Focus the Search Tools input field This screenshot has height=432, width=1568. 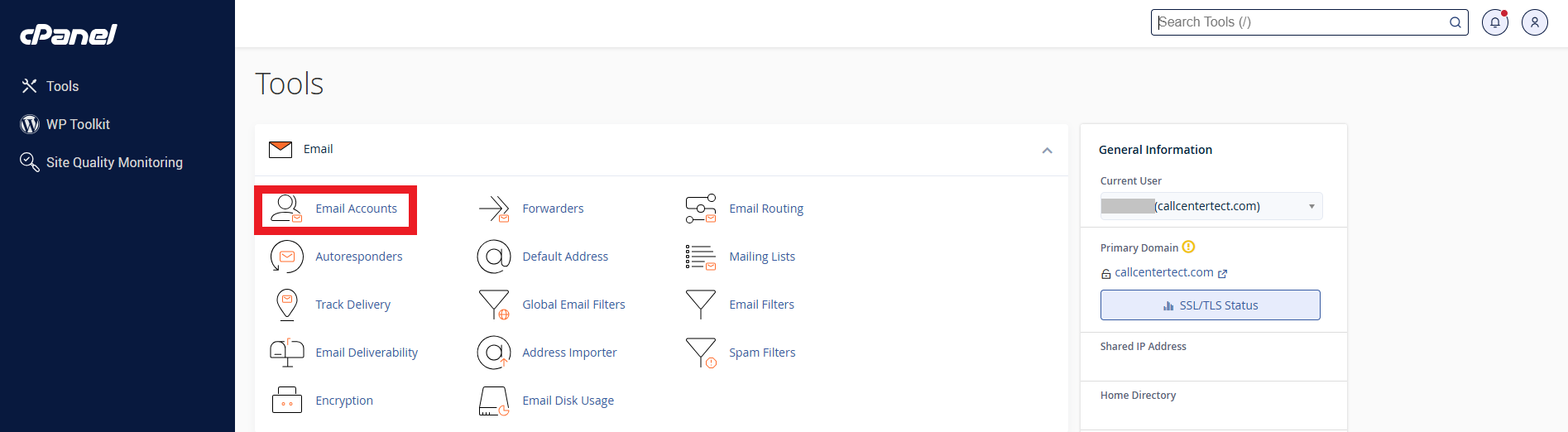[1299, 22]
